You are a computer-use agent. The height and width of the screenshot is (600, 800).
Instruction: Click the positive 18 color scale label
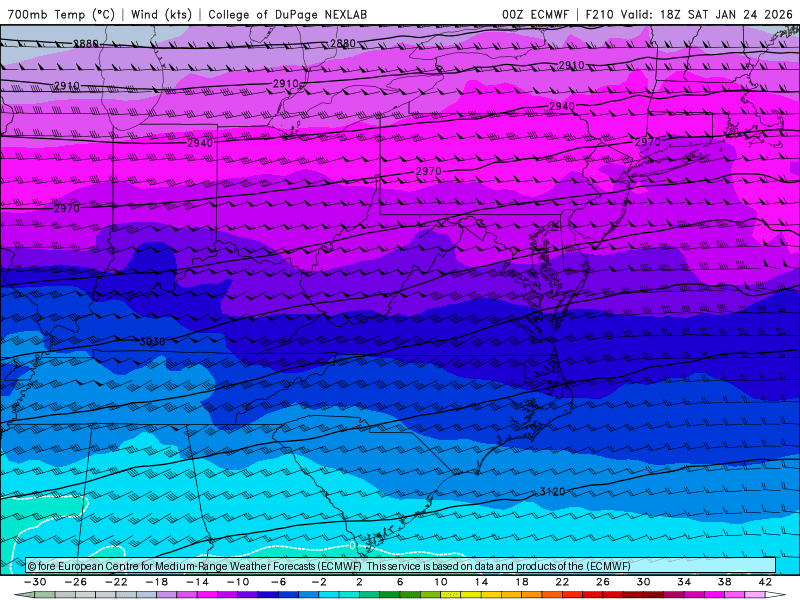tap(521, 582)
